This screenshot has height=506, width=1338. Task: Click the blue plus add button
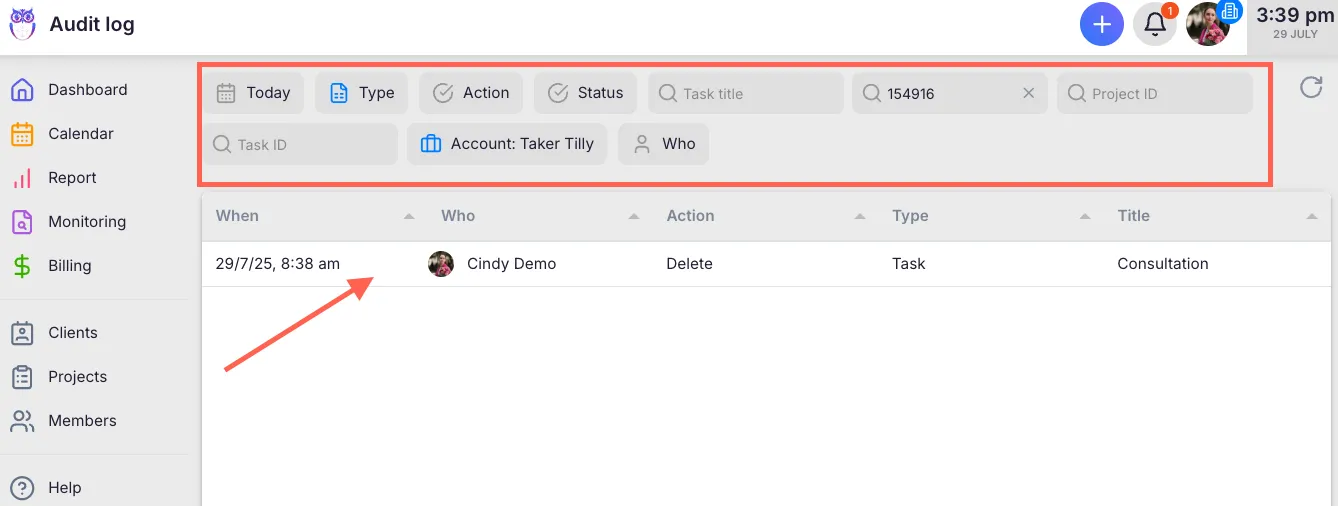click(x=1101, y=24)
